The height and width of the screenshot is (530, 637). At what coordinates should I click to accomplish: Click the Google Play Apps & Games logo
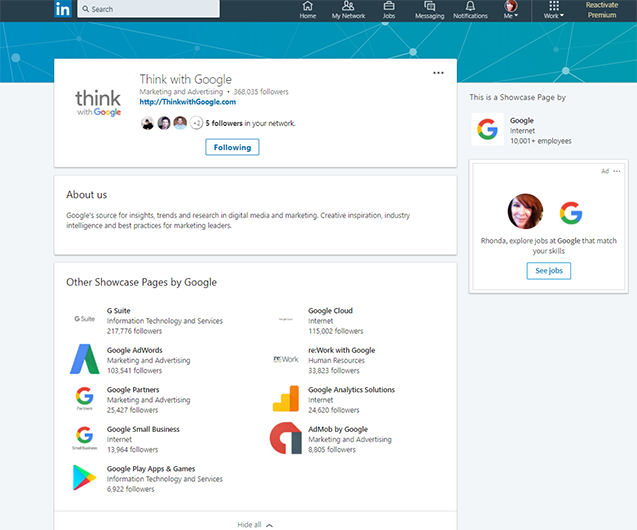coord(84,478)
